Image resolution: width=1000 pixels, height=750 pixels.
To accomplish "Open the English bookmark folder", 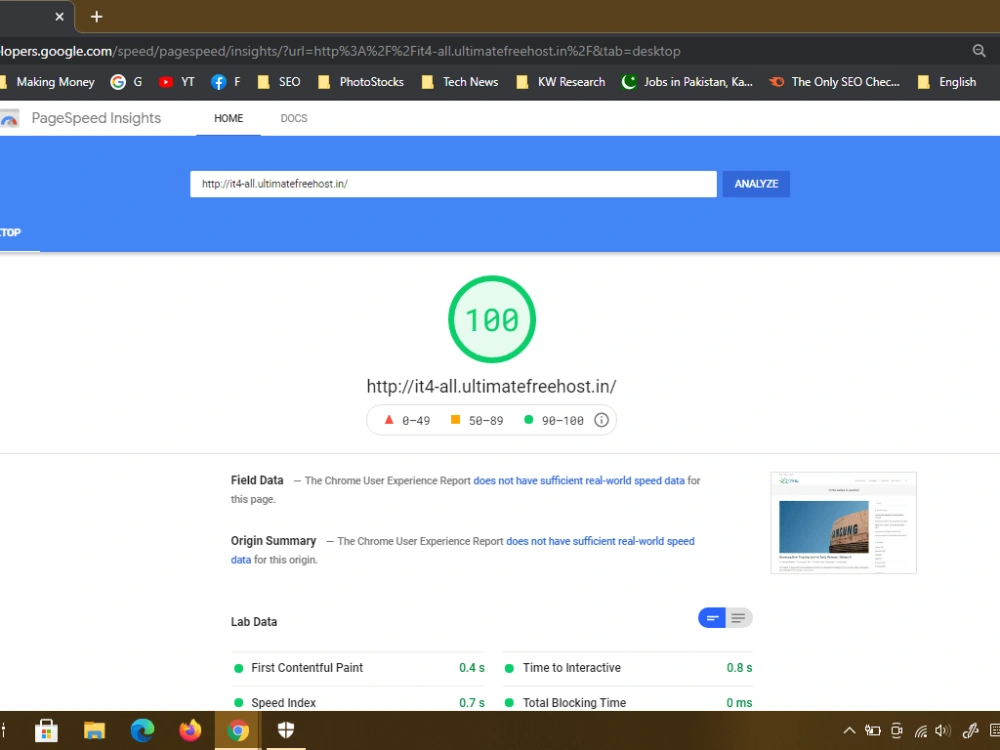I will click(946, 82).
